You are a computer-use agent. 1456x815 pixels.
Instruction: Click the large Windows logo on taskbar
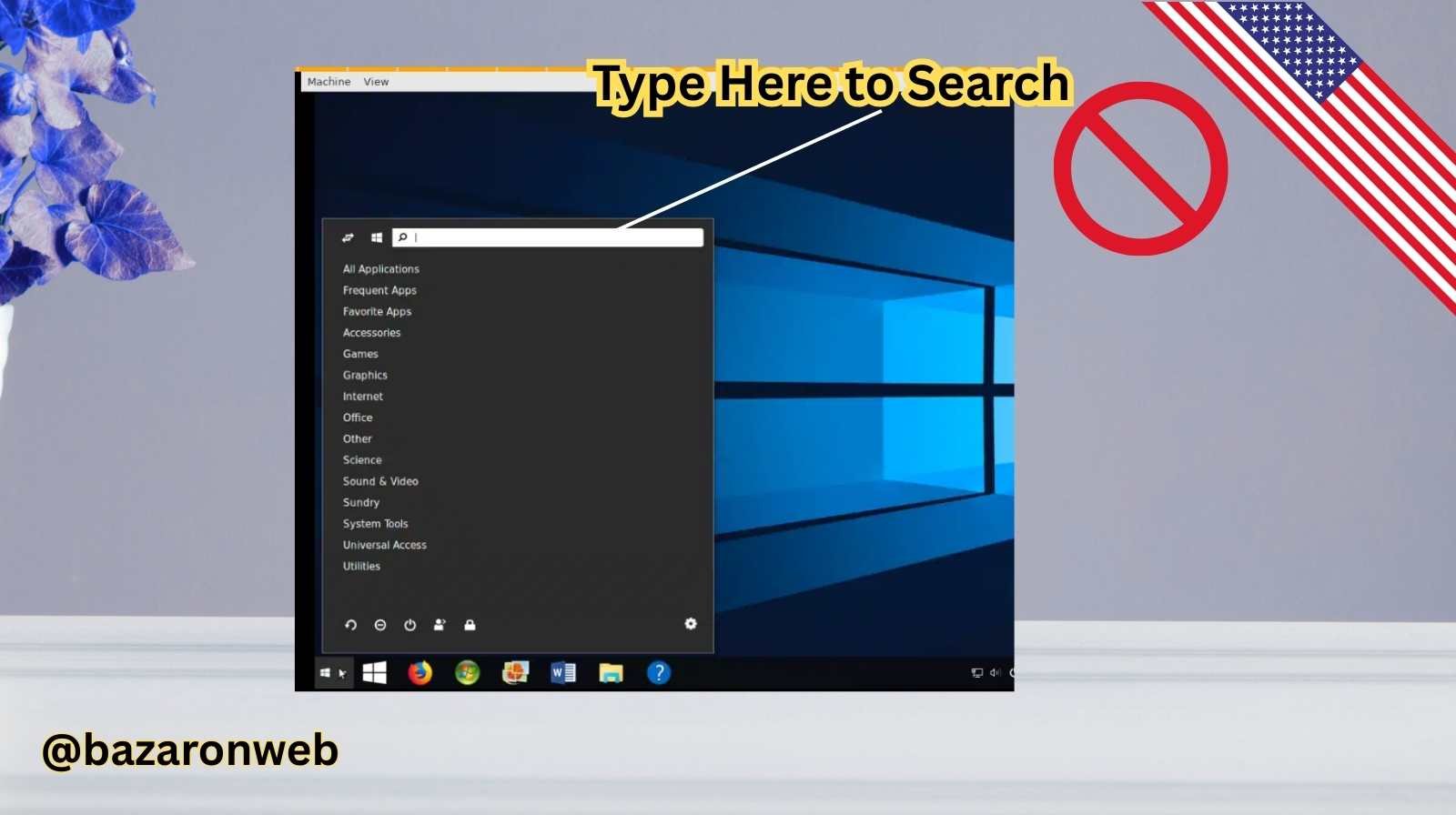375,672
